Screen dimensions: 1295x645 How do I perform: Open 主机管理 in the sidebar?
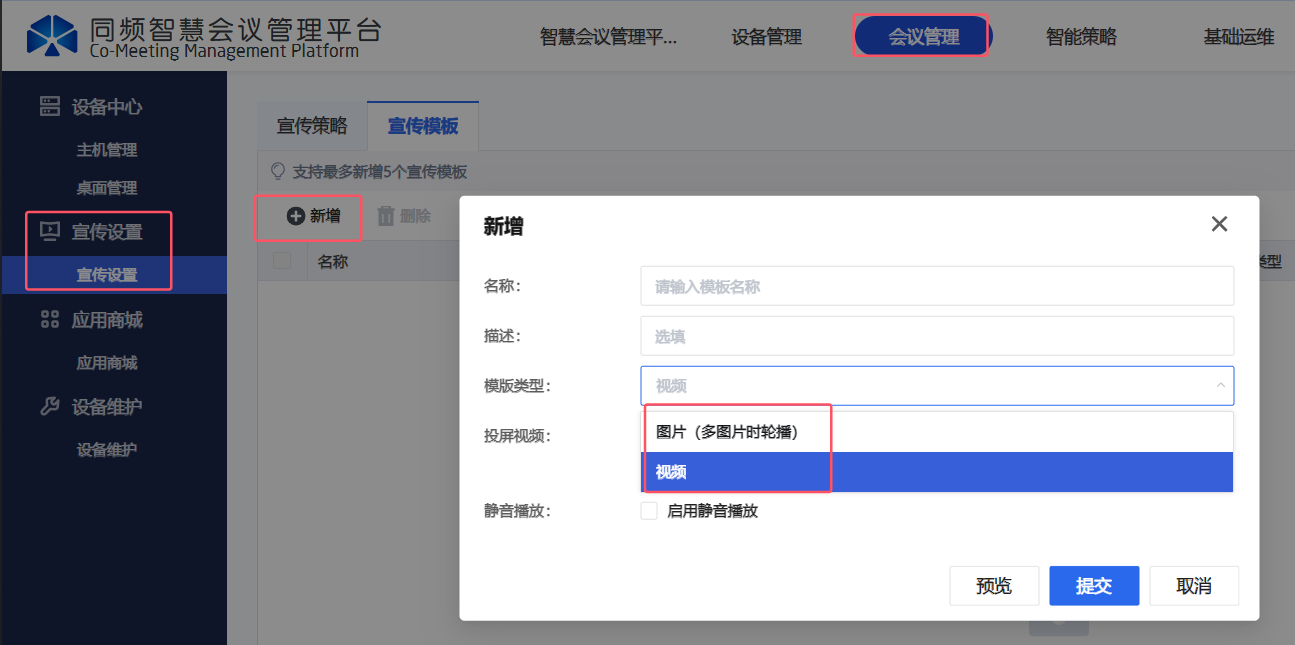point(107,150)
